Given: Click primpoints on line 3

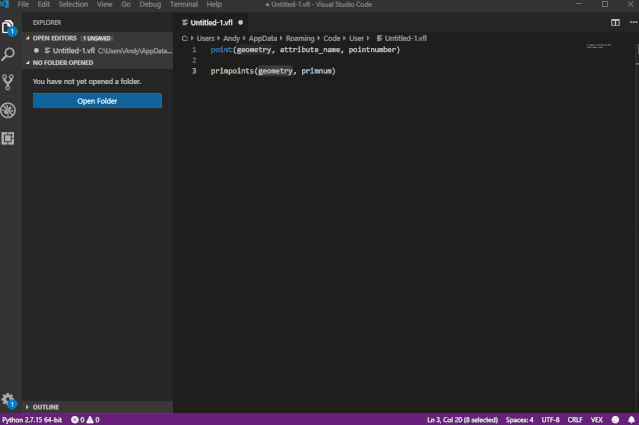Looking at the screenshot, I should point(232,71).
